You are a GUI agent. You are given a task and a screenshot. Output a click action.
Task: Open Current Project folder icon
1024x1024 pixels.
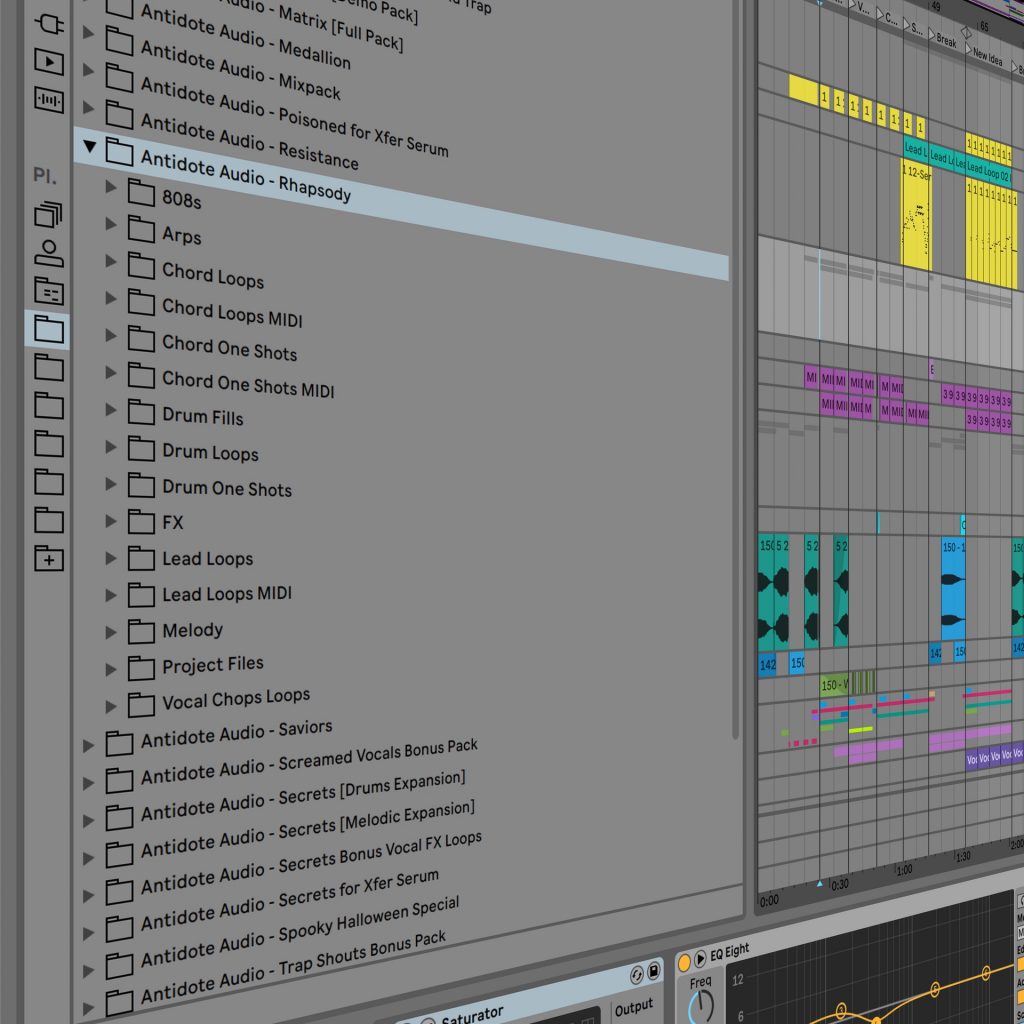[x=48, y=292]
